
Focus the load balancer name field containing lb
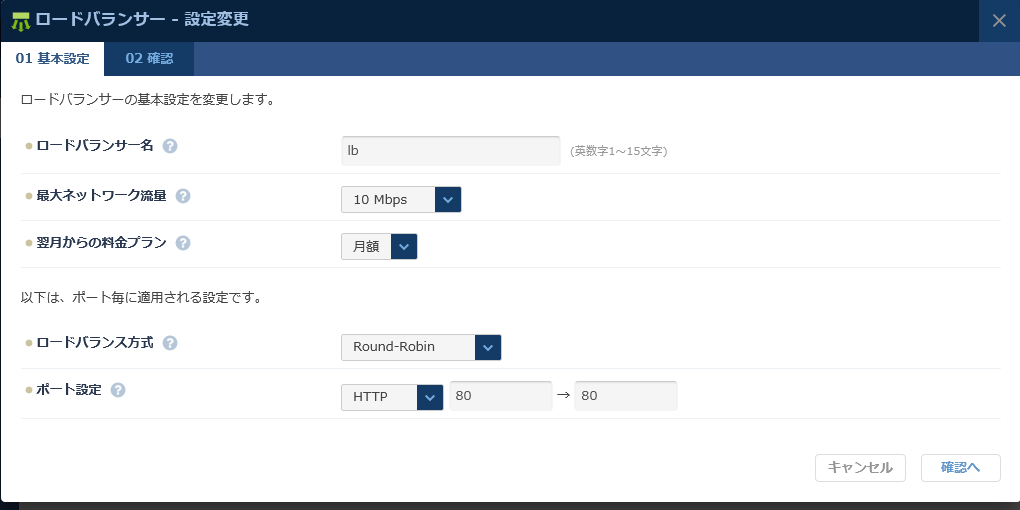click(450, 151)
